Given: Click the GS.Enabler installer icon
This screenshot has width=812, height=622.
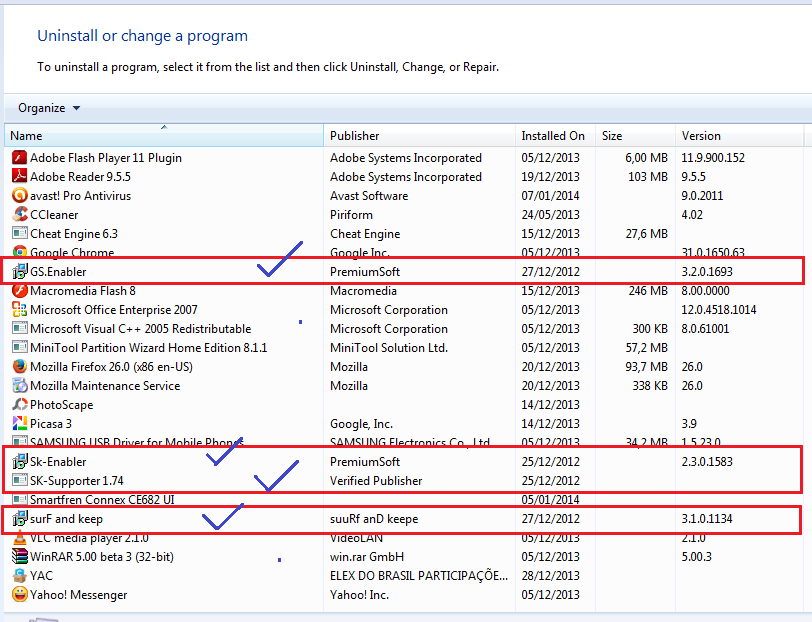Looking at the screenshot, I should click(20, 271).
